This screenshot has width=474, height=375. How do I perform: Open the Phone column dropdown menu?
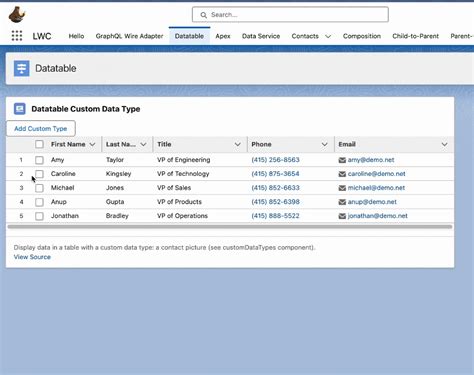(324, 144)
